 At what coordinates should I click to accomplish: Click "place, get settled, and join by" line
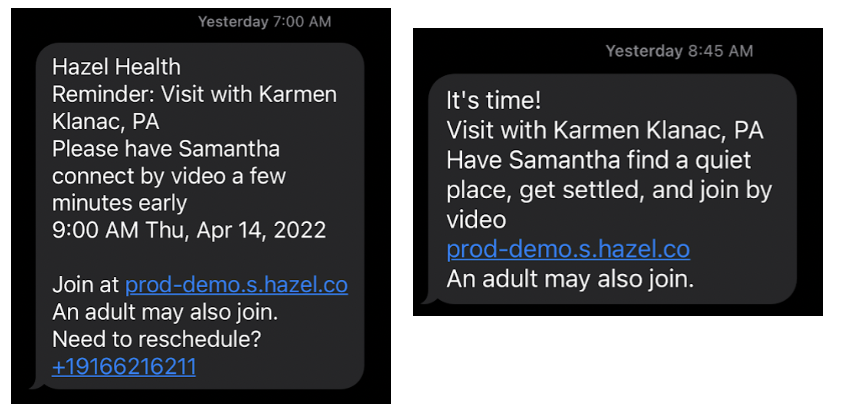tap(609, 189)
